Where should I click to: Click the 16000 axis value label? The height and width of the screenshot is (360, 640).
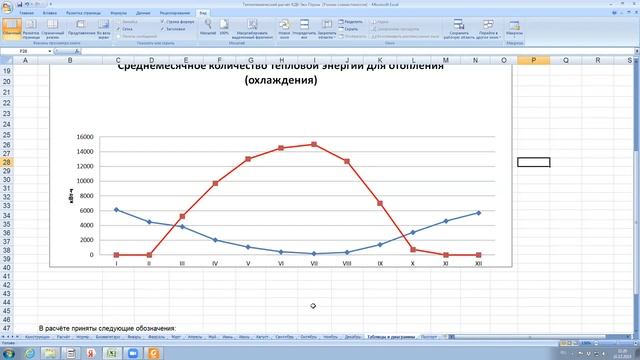[85, 137]
